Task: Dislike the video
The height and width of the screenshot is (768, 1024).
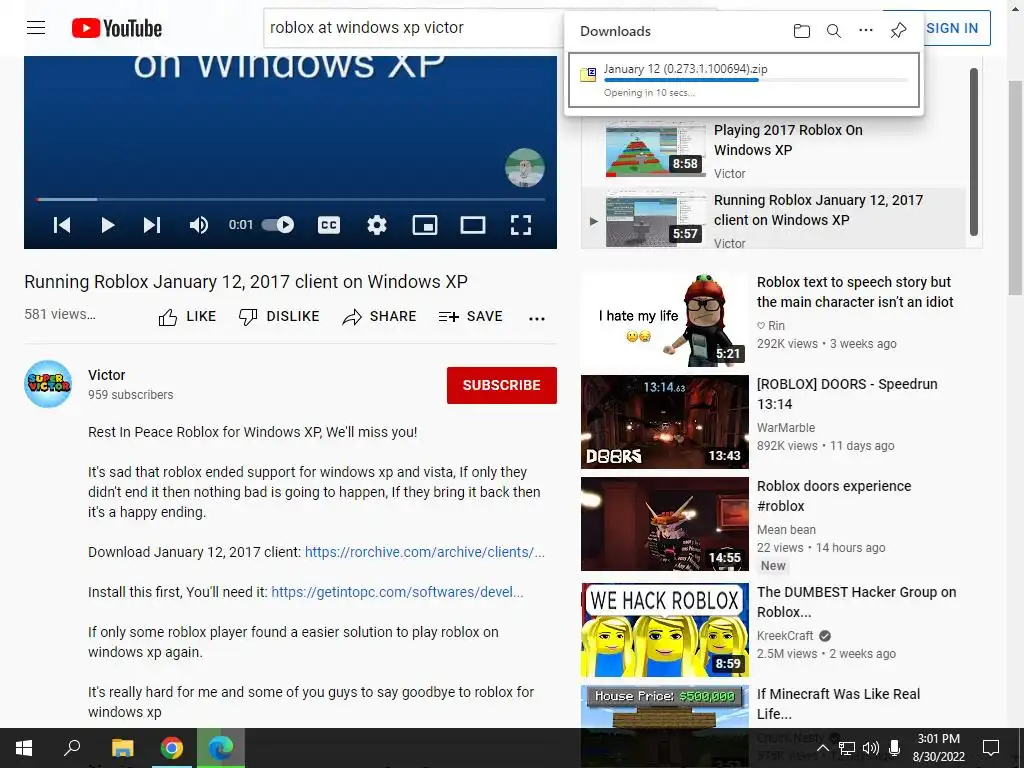Action: point(279,317)
